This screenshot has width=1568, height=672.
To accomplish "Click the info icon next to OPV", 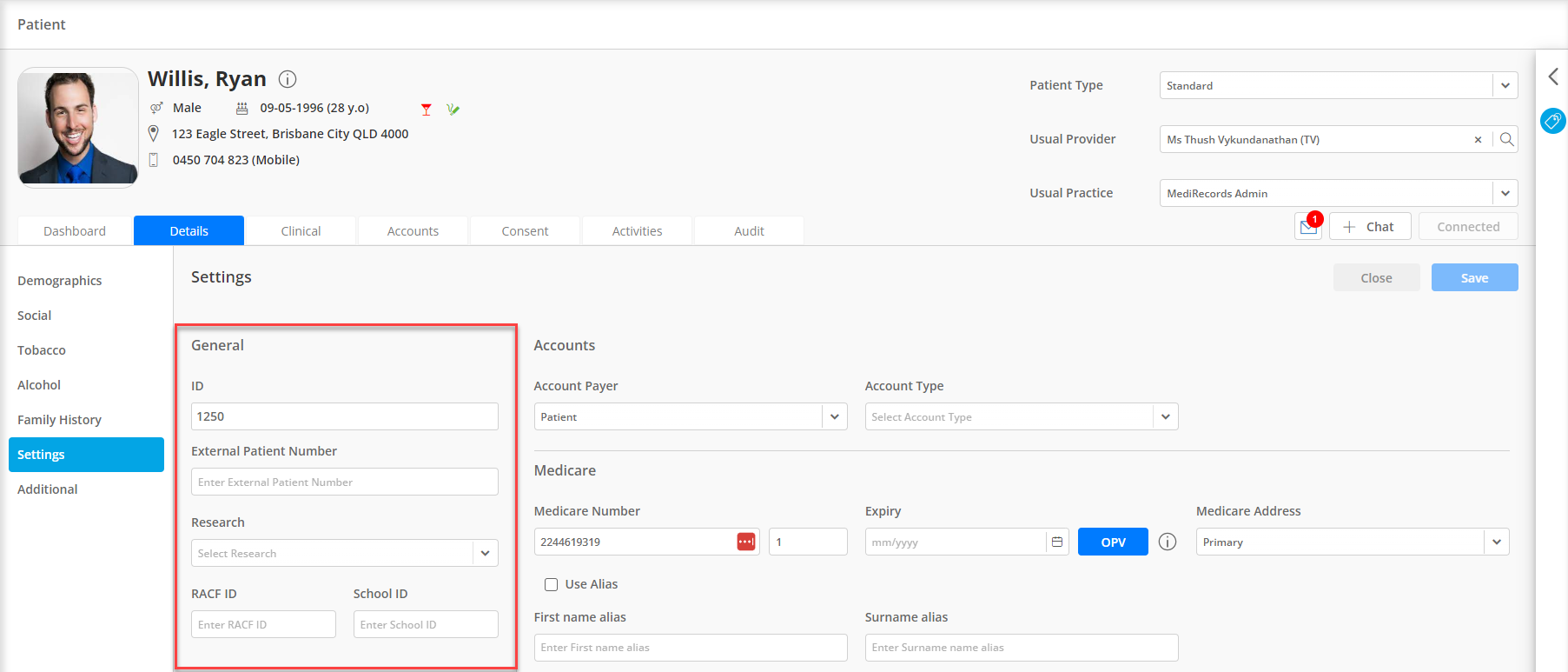I will (x=1168, y=542).
